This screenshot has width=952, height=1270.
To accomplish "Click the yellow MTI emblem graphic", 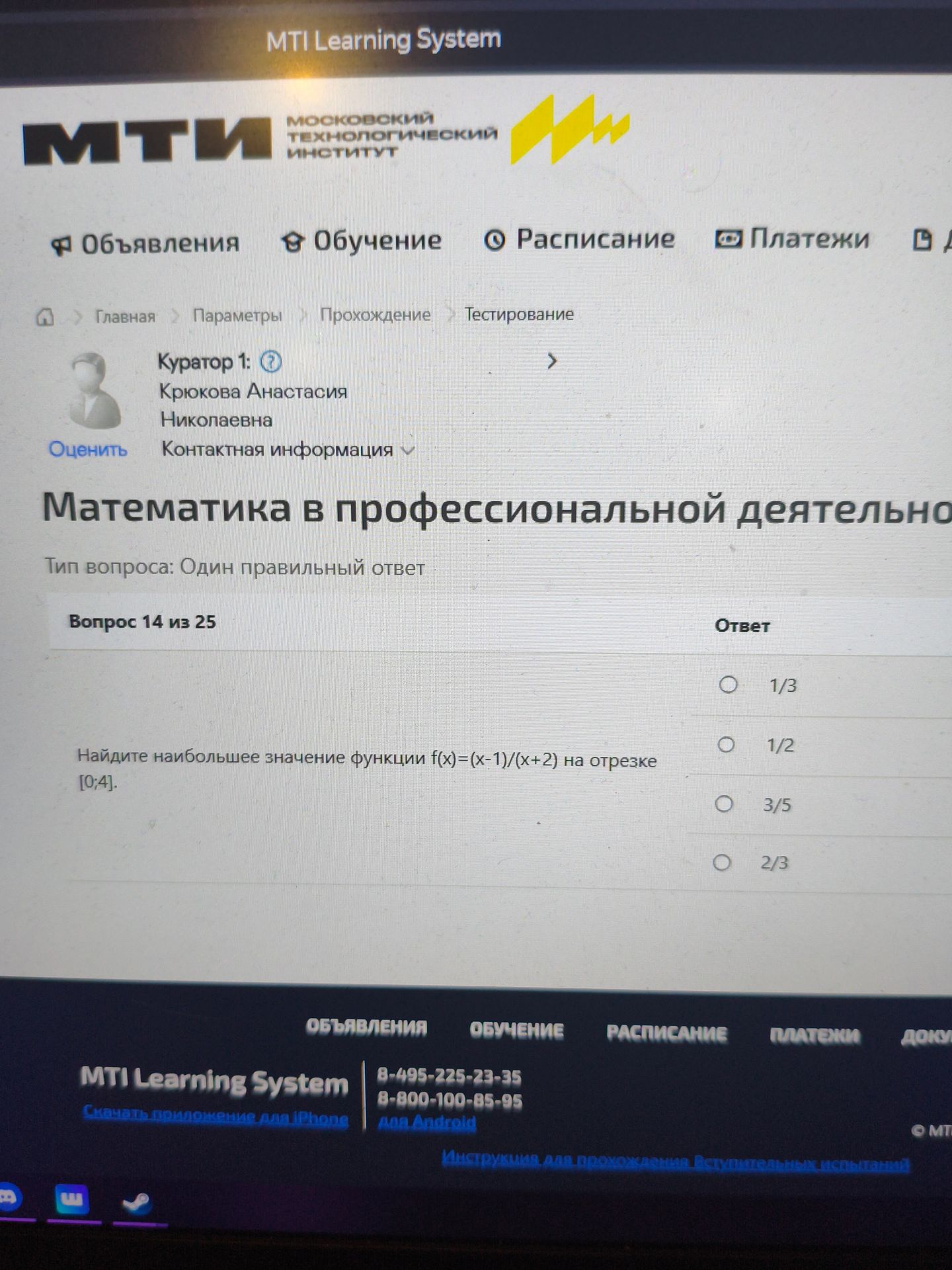I will click(x=569, y=128).
